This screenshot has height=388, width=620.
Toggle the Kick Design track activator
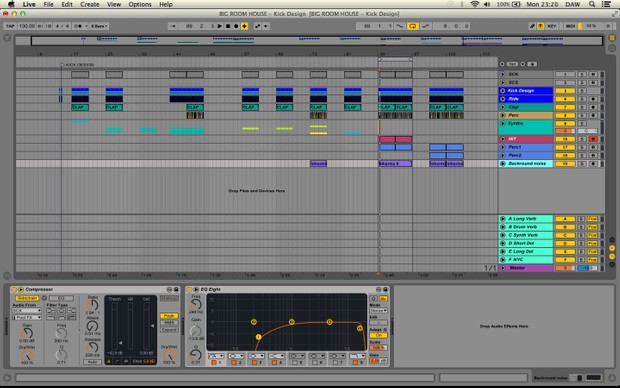(x=565, y=91)
